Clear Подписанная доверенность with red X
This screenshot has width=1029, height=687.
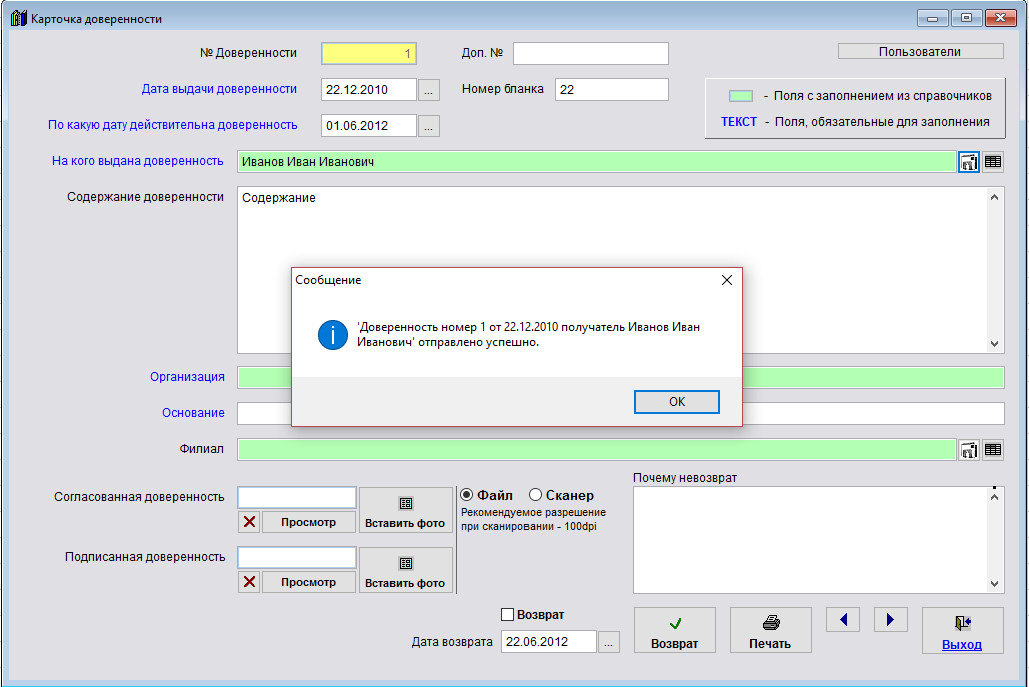249,582
